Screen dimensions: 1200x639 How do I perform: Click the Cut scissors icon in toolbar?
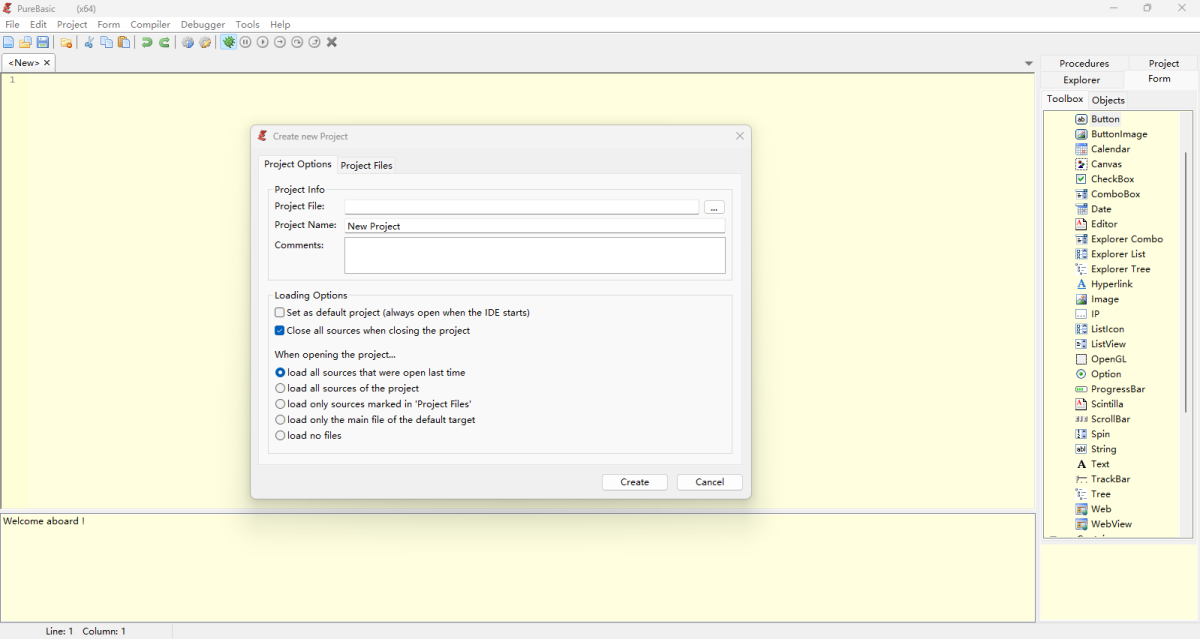click(x=89, y=42)
